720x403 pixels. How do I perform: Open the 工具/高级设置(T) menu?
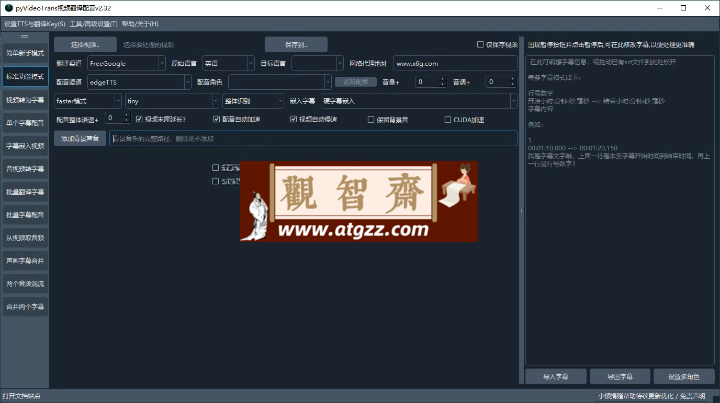point(94,24)
